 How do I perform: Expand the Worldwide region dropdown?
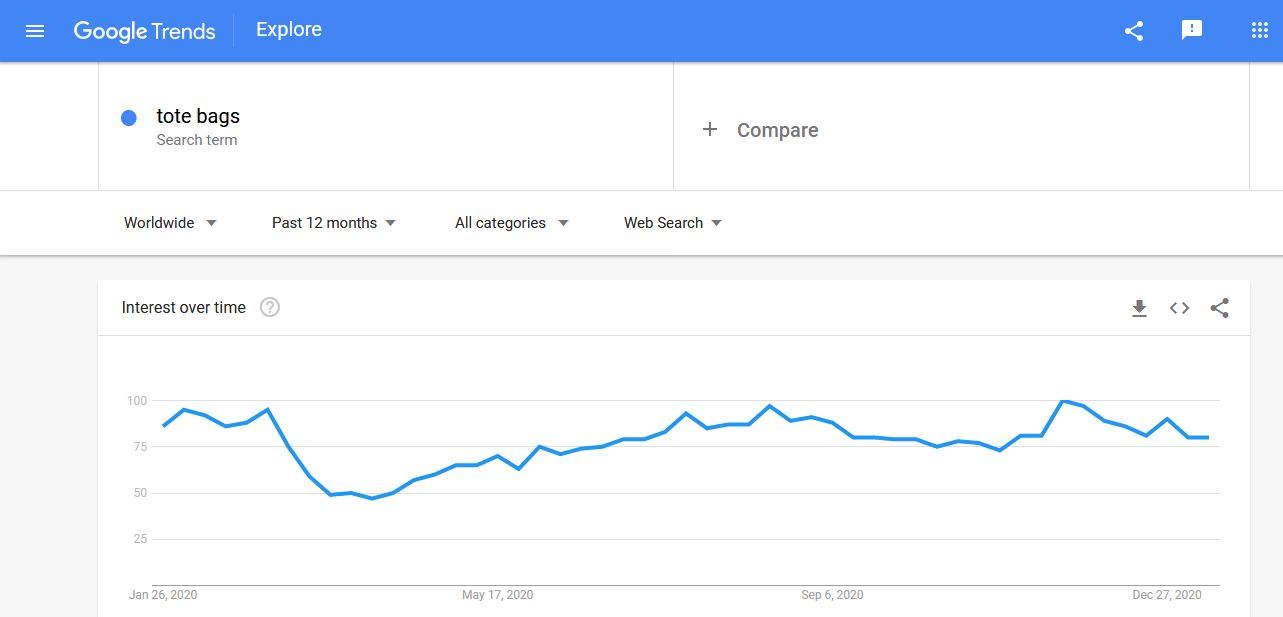170,223
